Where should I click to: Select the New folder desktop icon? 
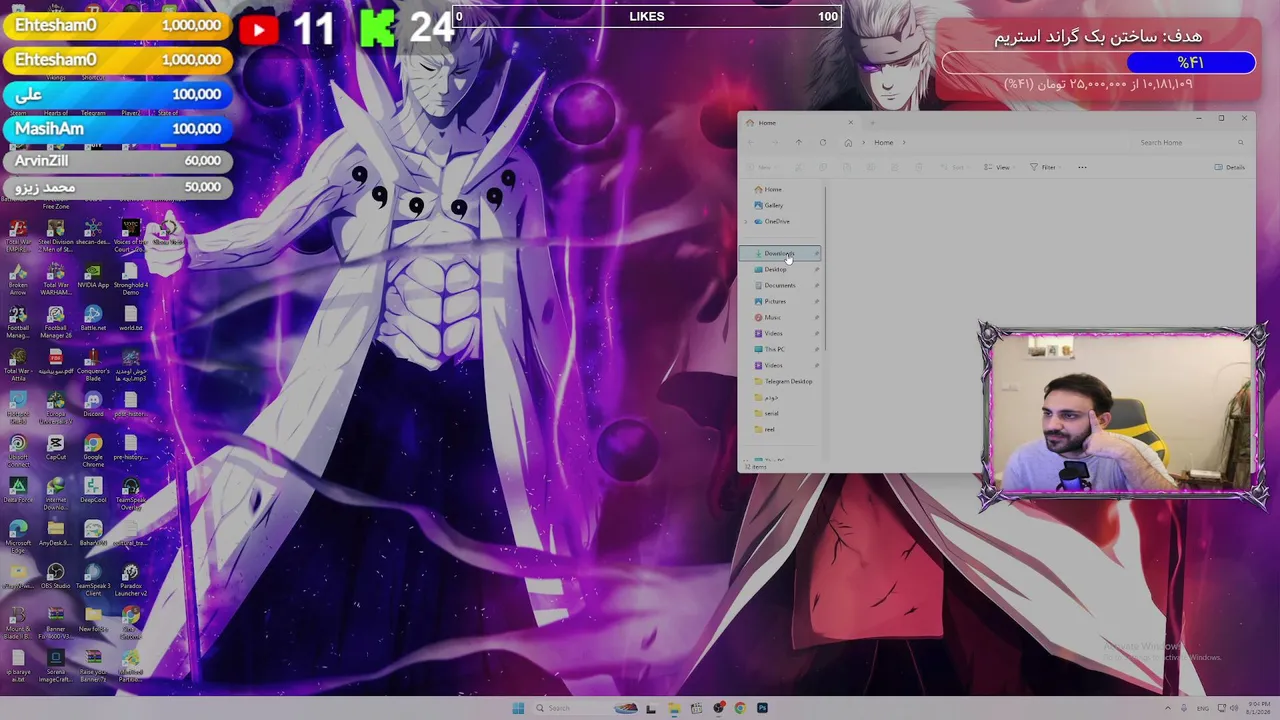(x=93, y=619)
